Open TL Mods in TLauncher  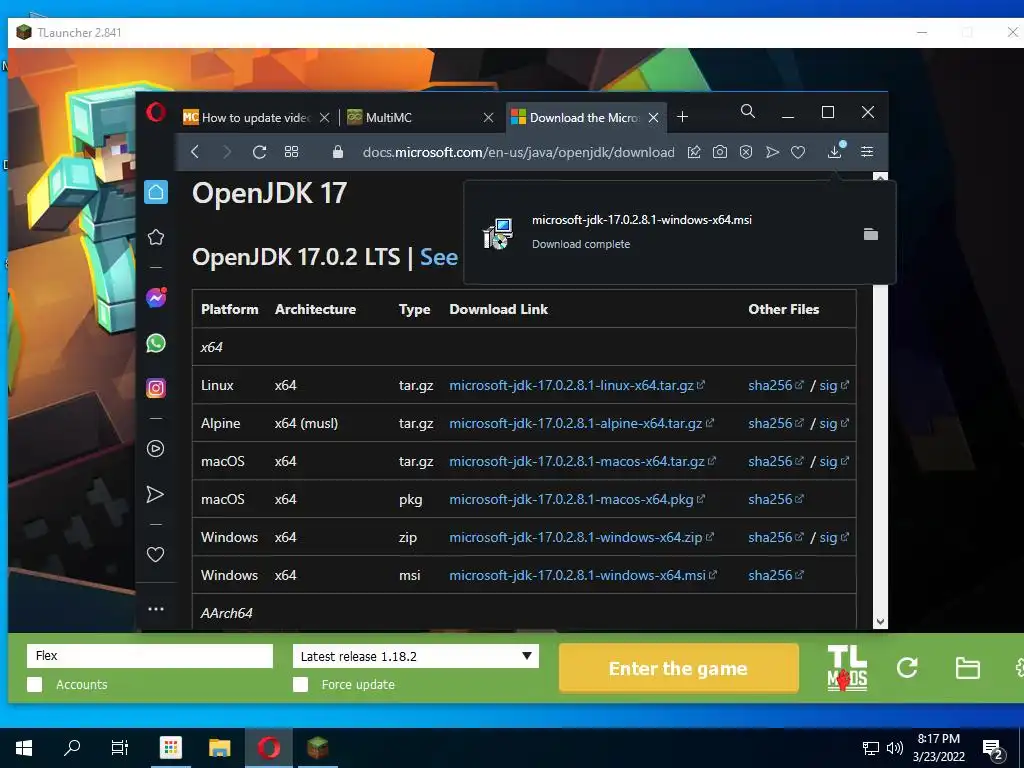pos(847,668)
